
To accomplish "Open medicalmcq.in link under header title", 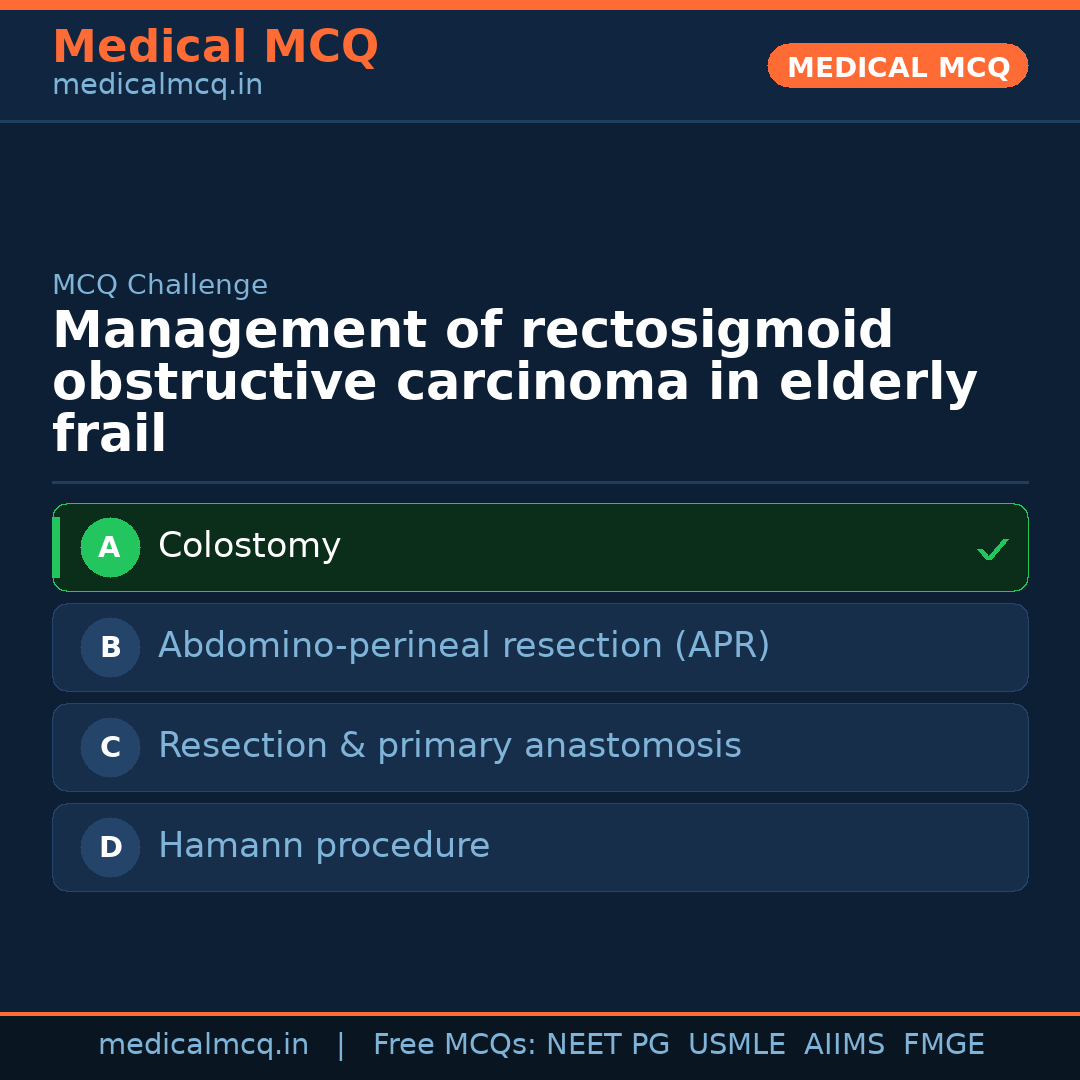I will click(x=157, y=86).
